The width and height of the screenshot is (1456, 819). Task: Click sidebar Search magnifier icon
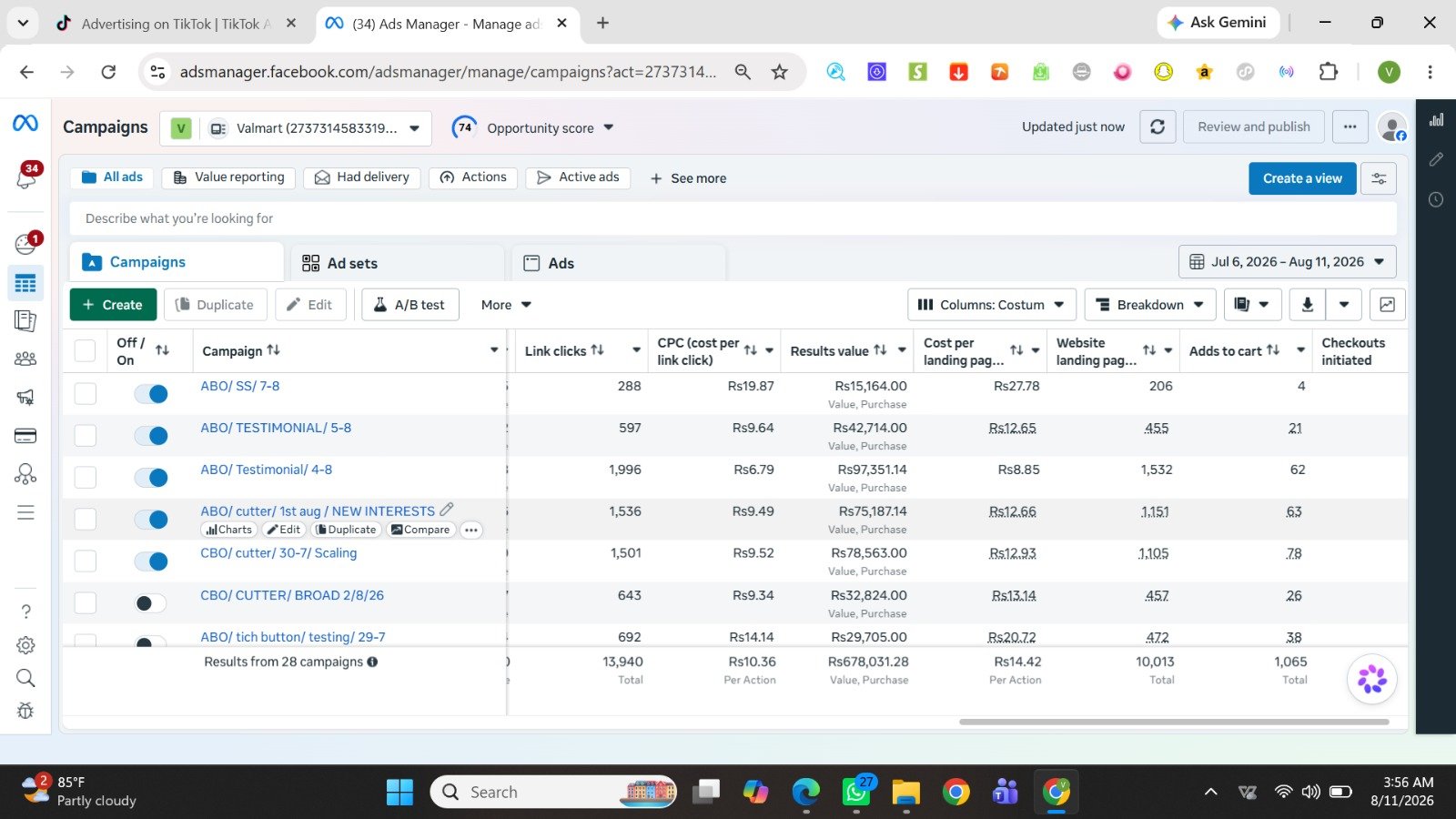[x=25, y=678]
